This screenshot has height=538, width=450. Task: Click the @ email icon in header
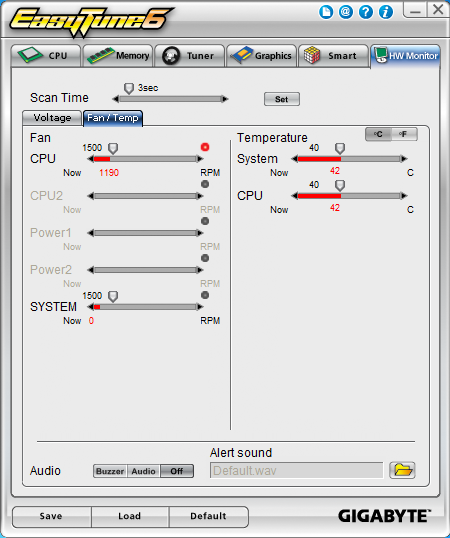346,12
